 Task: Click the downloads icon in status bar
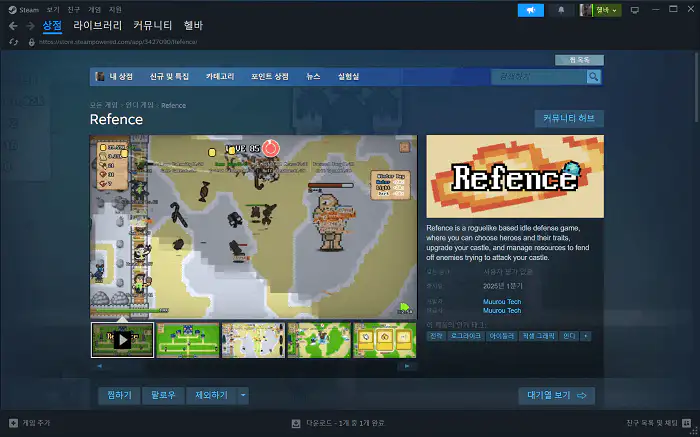296,423
